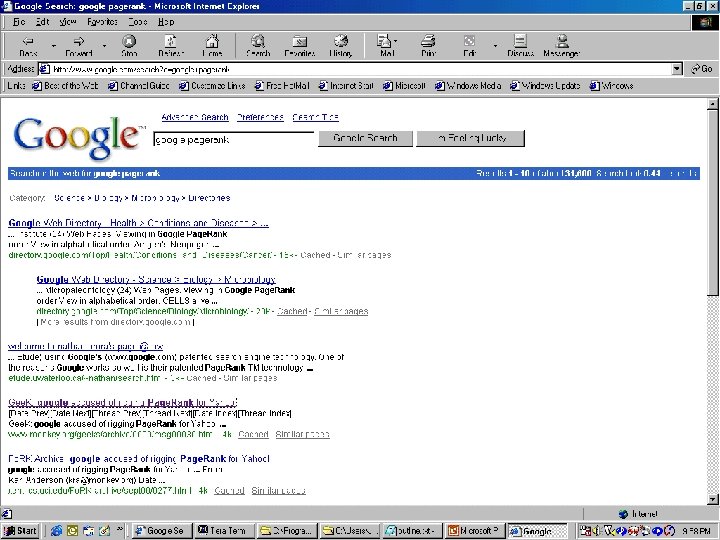Open the Windows Update shortcut

point(545,86)
